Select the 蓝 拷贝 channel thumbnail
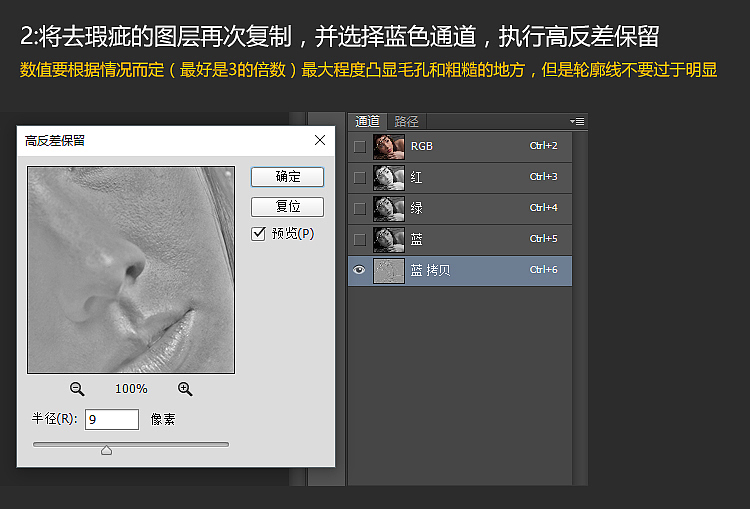750x509 pixels. 388,271
